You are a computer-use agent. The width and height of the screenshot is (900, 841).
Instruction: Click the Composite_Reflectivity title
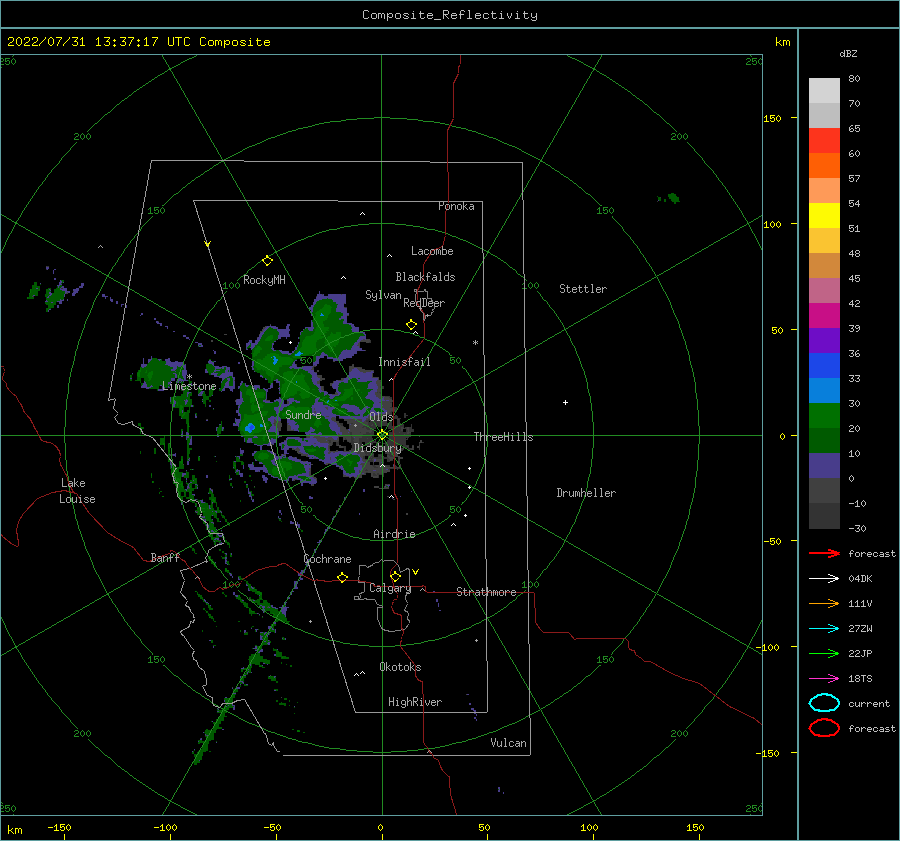[x=450, y=15]
